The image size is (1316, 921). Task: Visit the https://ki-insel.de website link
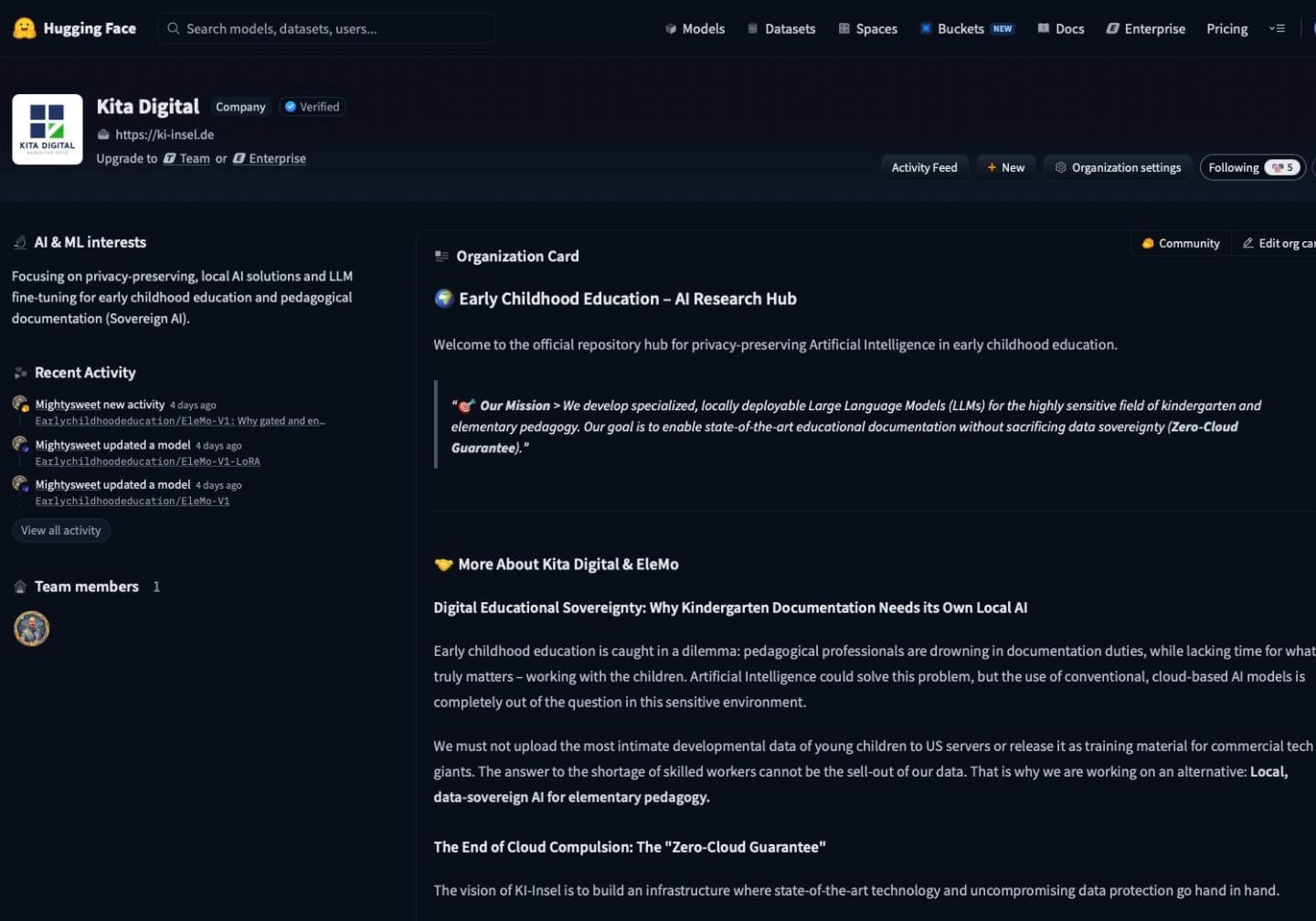click(164, 134)
